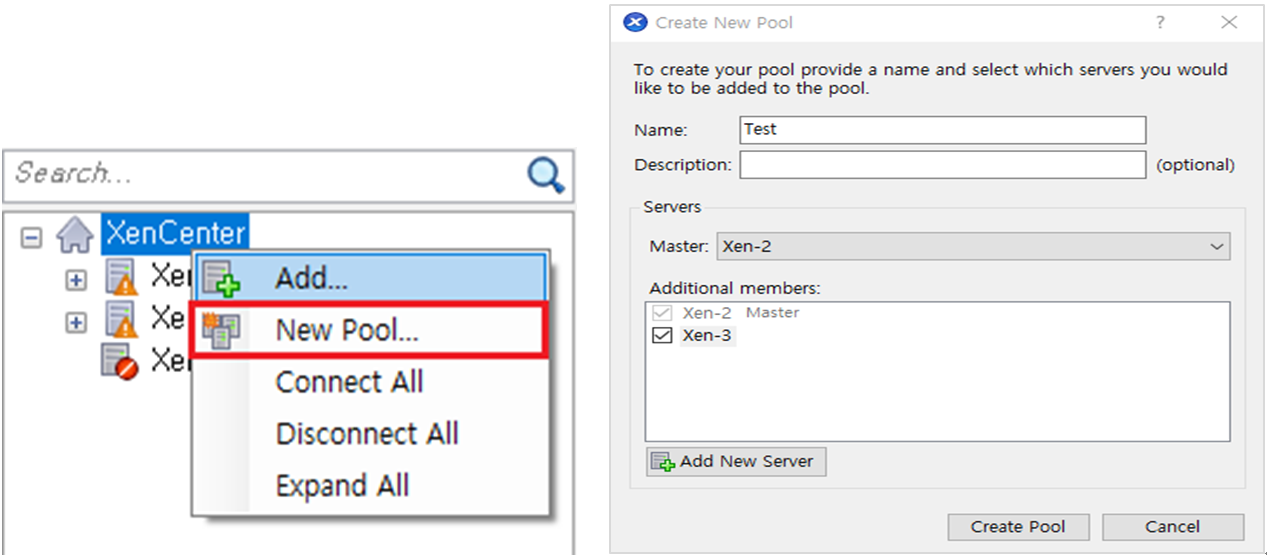Screen dimensions: 1267x557
Task: Click into the pool Name field
Action: tap(942, 130)
